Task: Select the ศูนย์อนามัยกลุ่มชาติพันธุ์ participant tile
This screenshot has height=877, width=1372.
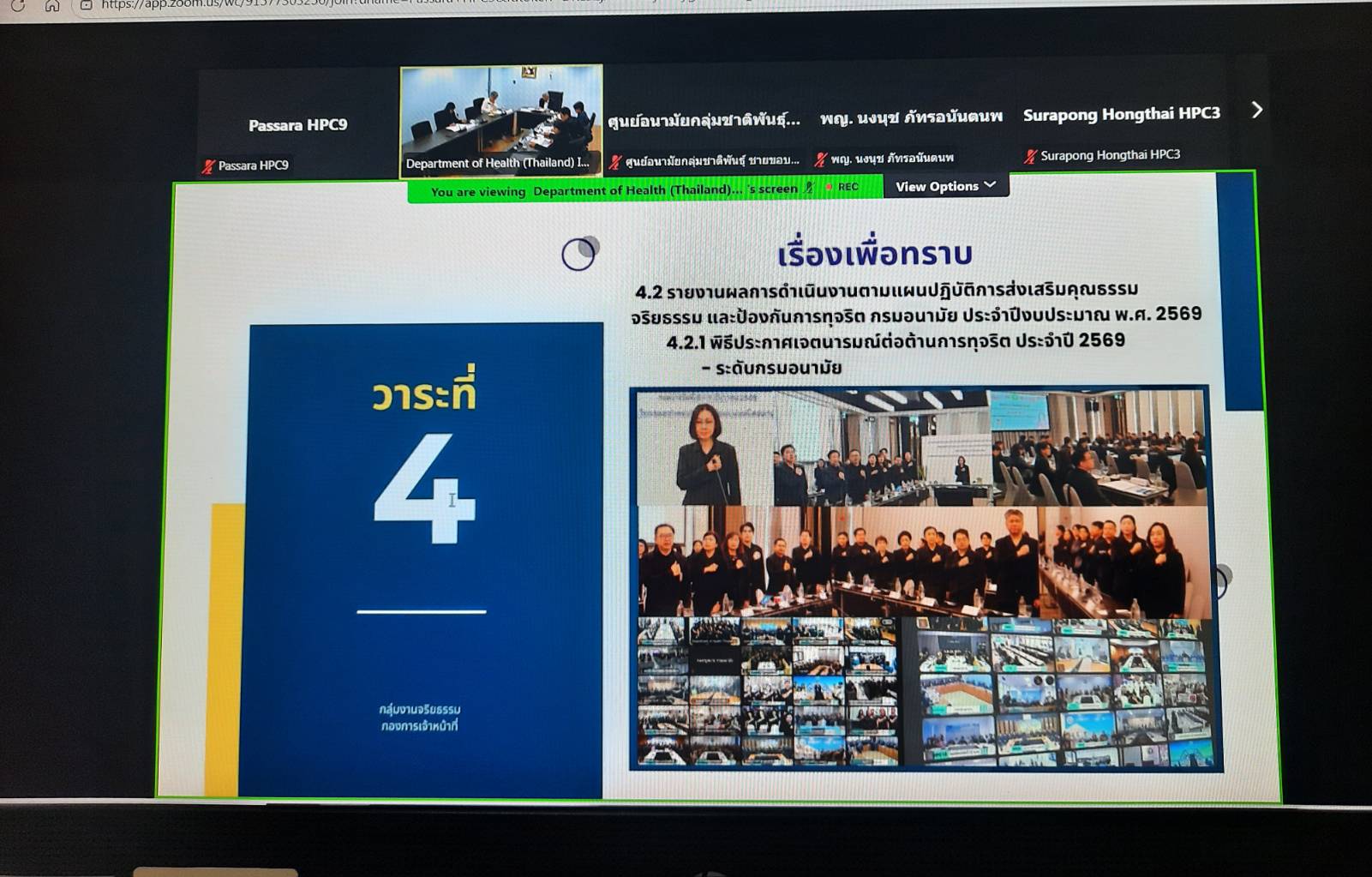Action: [704, 120]
